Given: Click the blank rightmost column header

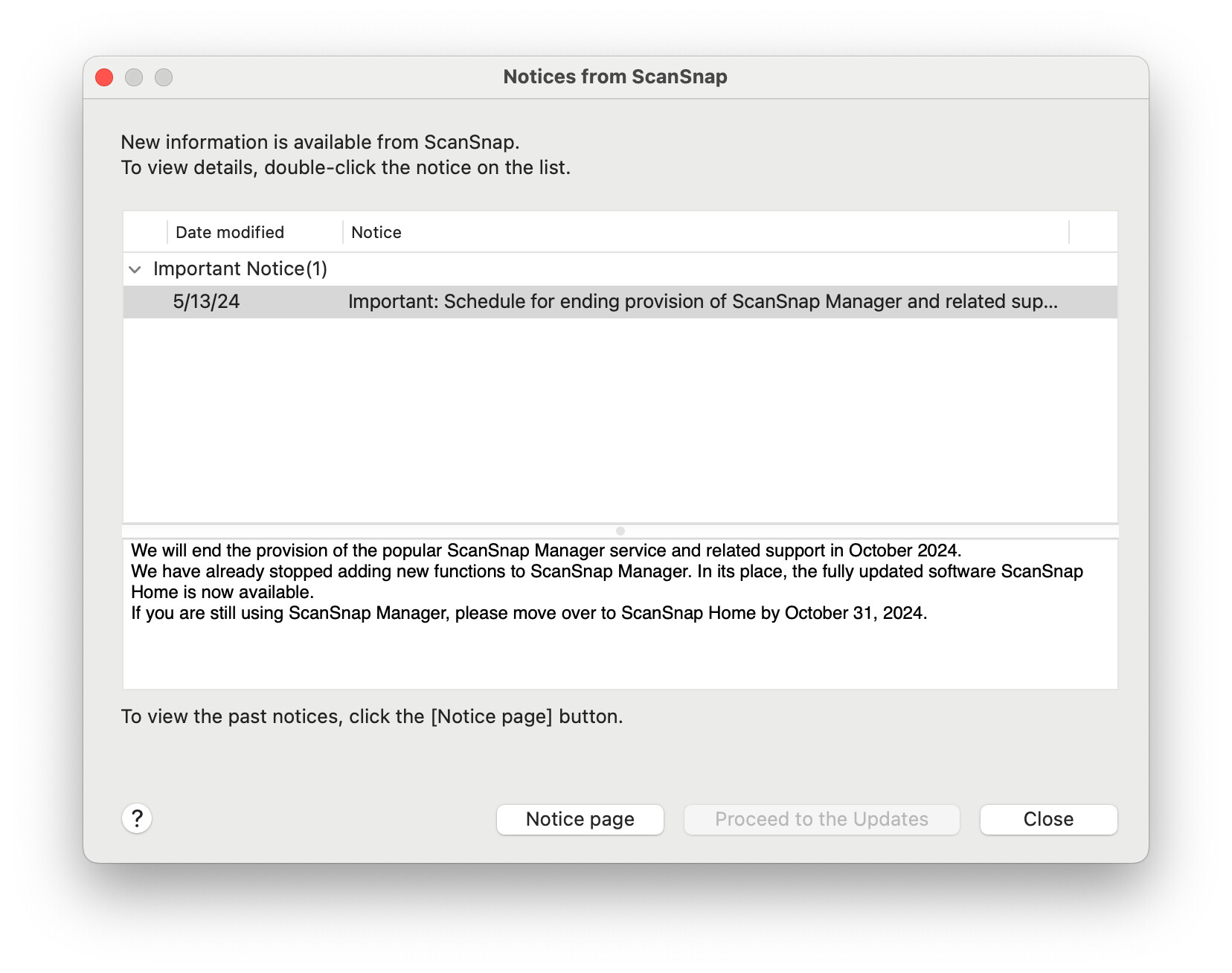Looking at the screenshot, I should 1093,232.
